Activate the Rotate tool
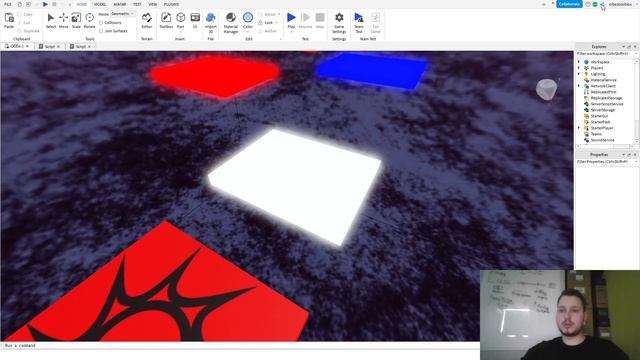Screen dimensions: 640x360 pos(89,18)
